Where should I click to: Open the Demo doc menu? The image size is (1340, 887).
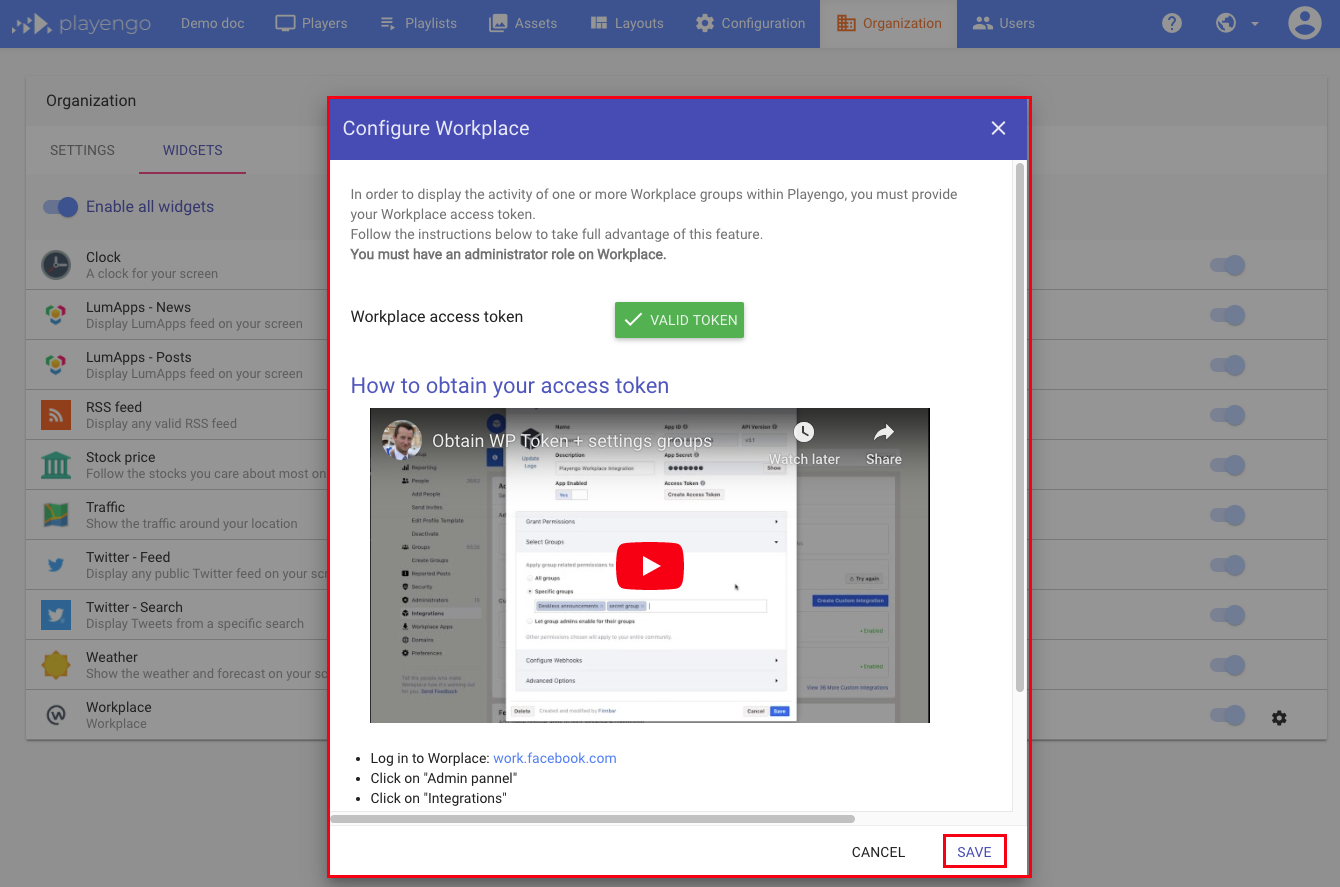click(212, 23)
